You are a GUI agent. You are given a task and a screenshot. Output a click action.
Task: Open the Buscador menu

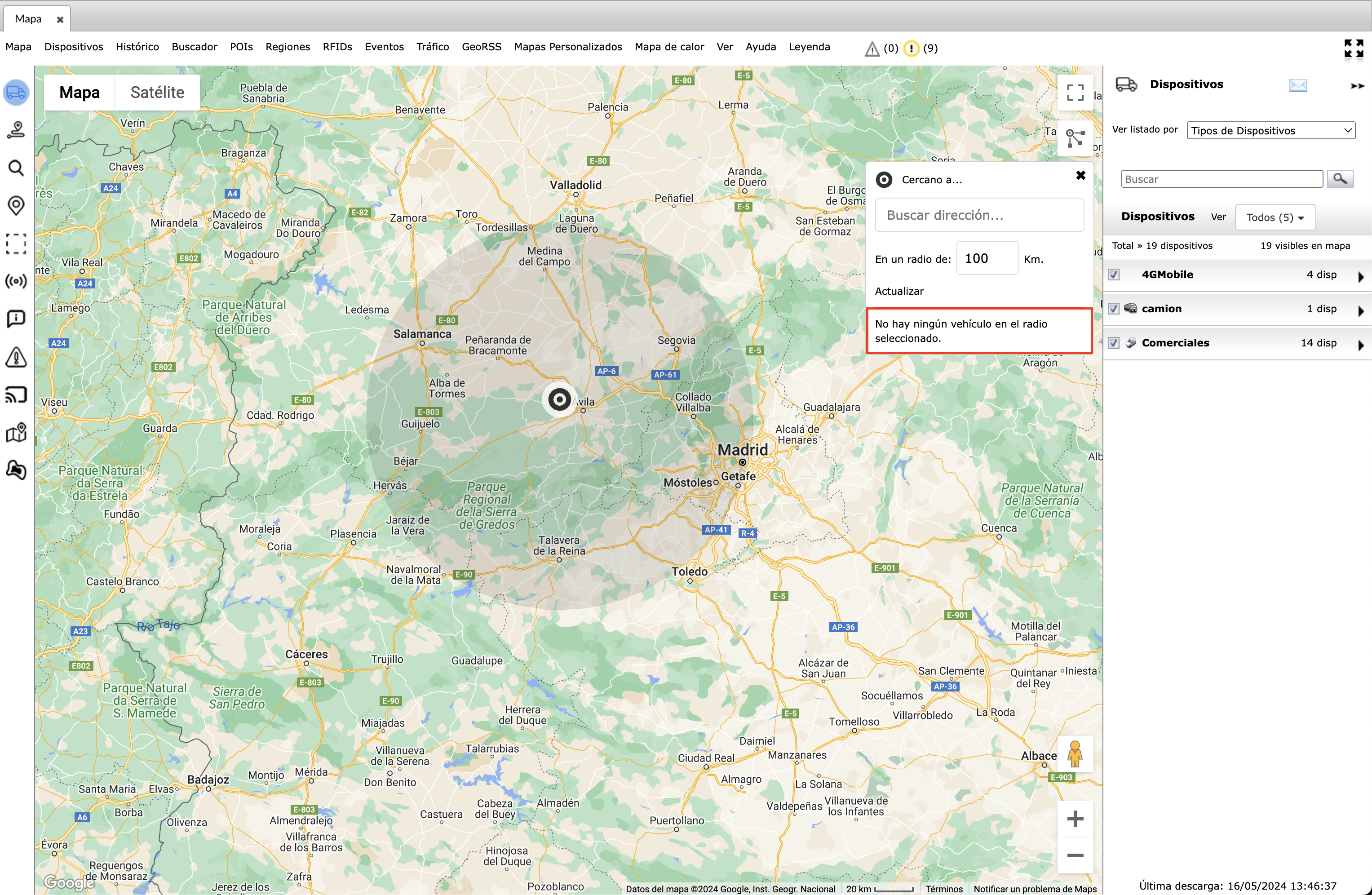[x=194, y=47]
